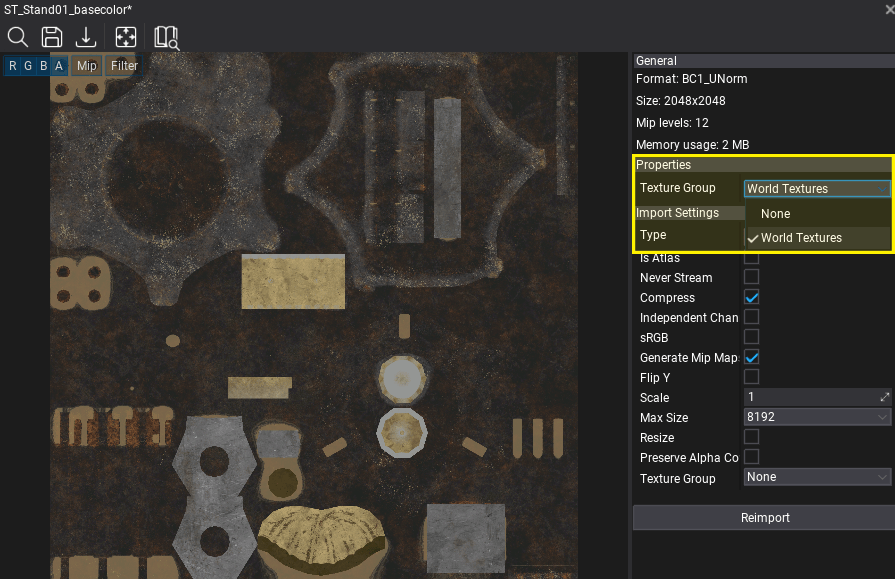Switch to the Mip view tab
This screenshot has width=895, height=579.
click(x=86, y=65)
